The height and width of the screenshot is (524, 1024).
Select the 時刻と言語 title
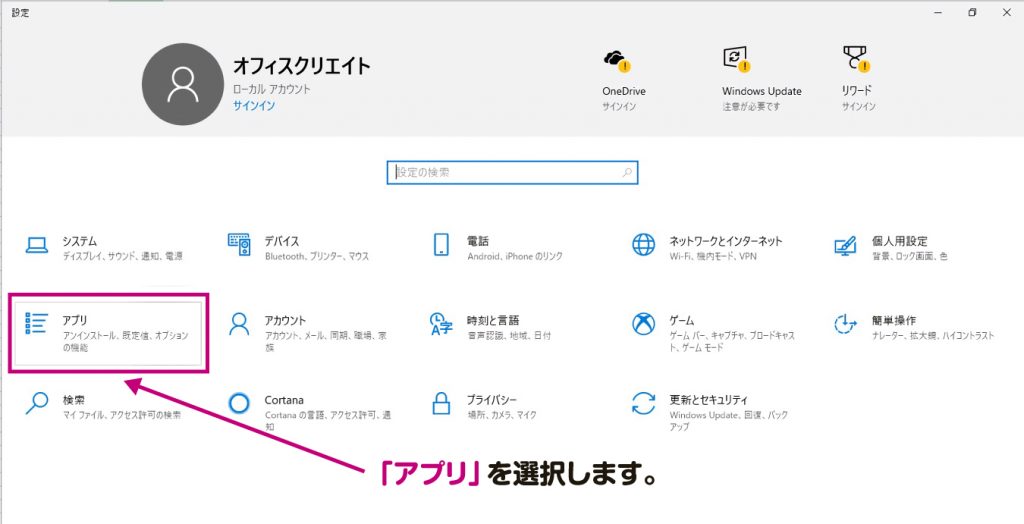coord(493,321)
